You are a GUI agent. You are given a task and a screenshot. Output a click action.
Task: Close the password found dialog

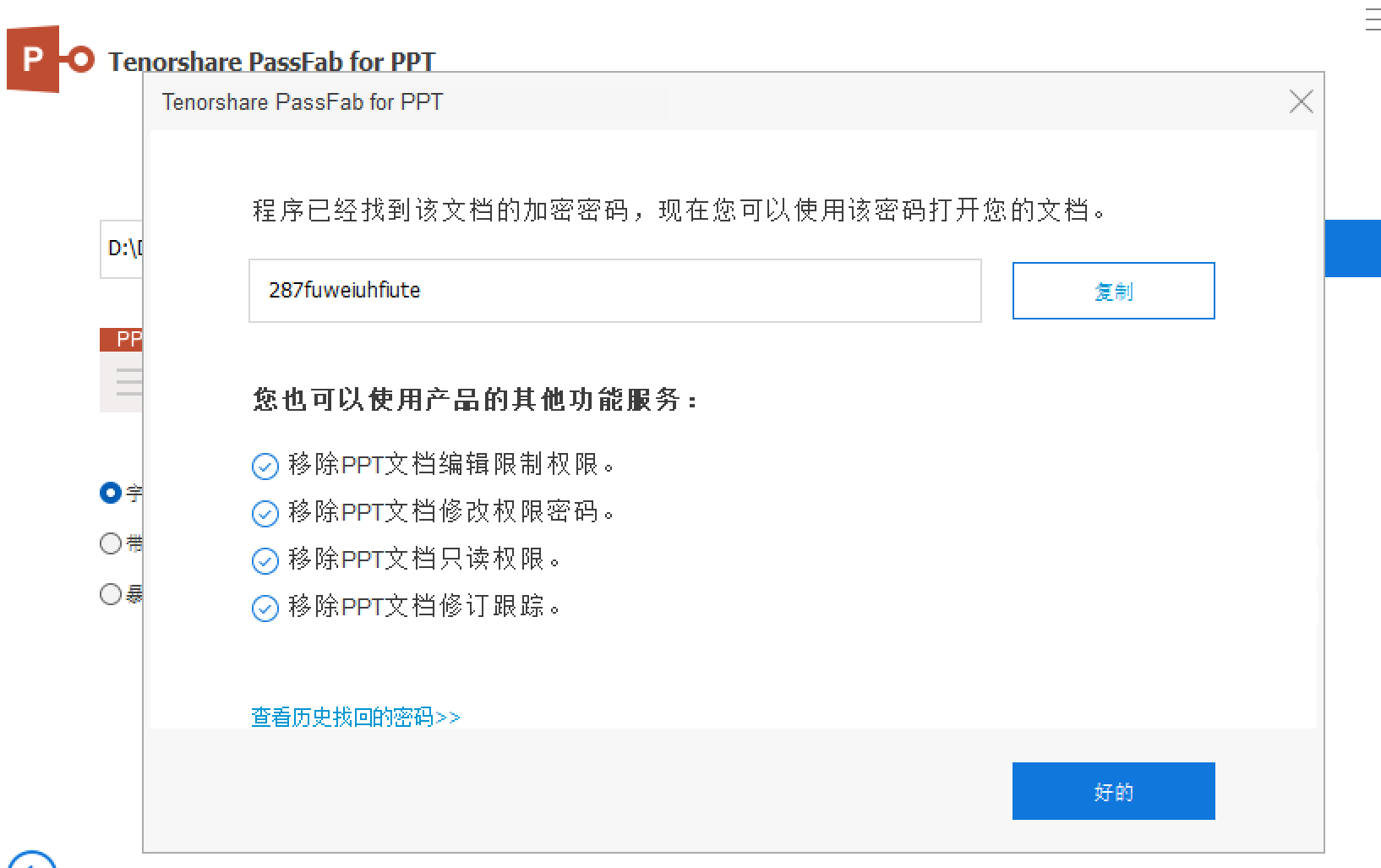point(1301,102)
